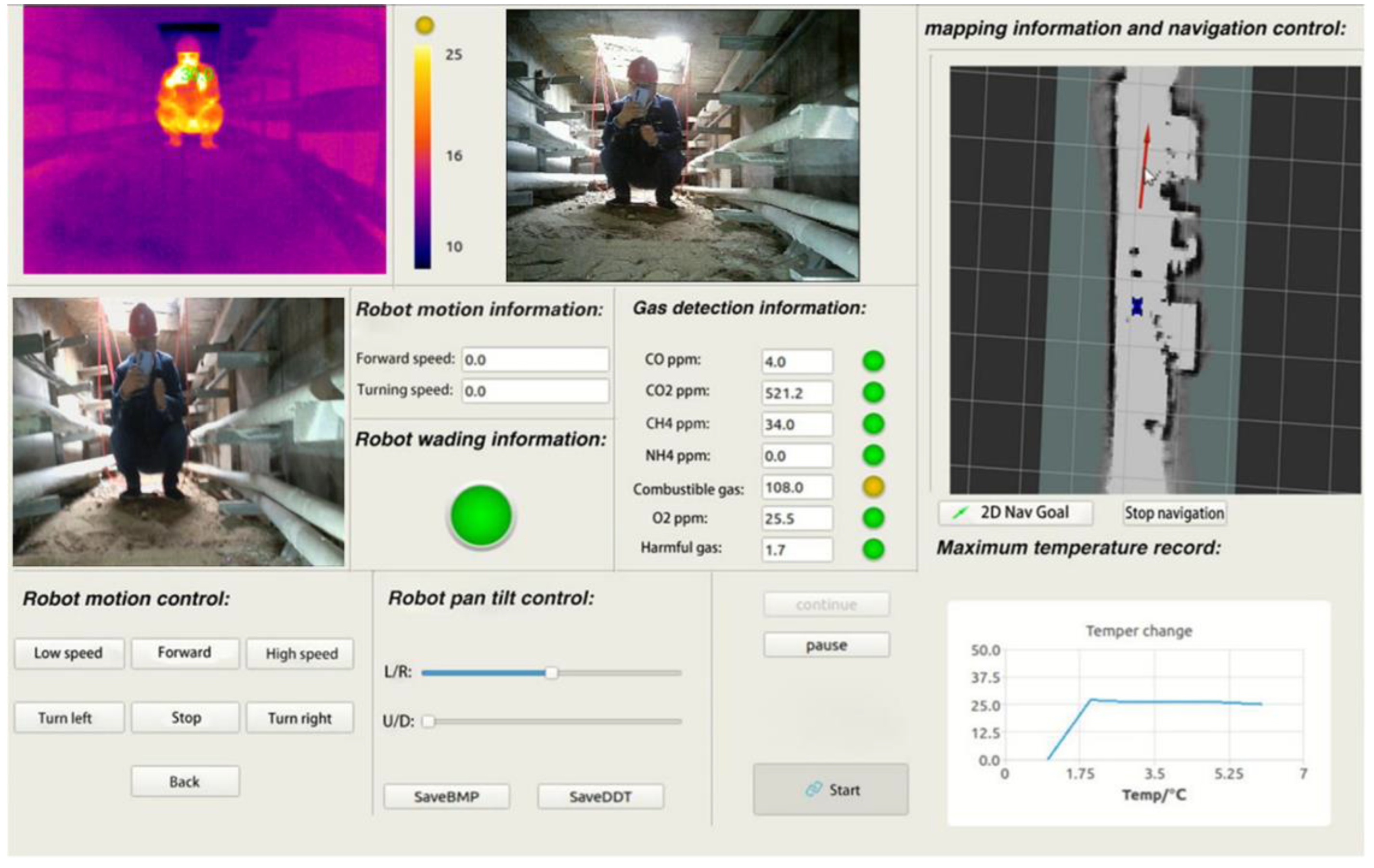Click the large green wading status light
Viewport: 1374px width, 868px height.
(x=481, y=515)
